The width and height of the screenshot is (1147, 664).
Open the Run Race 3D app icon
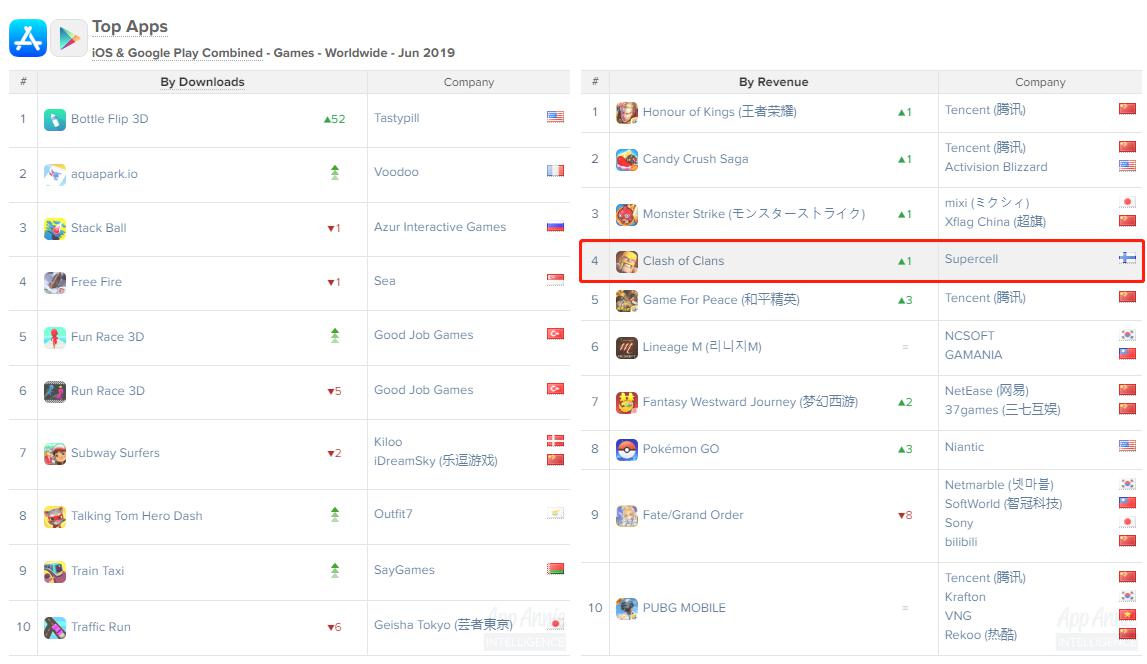(x=55, y=391)
